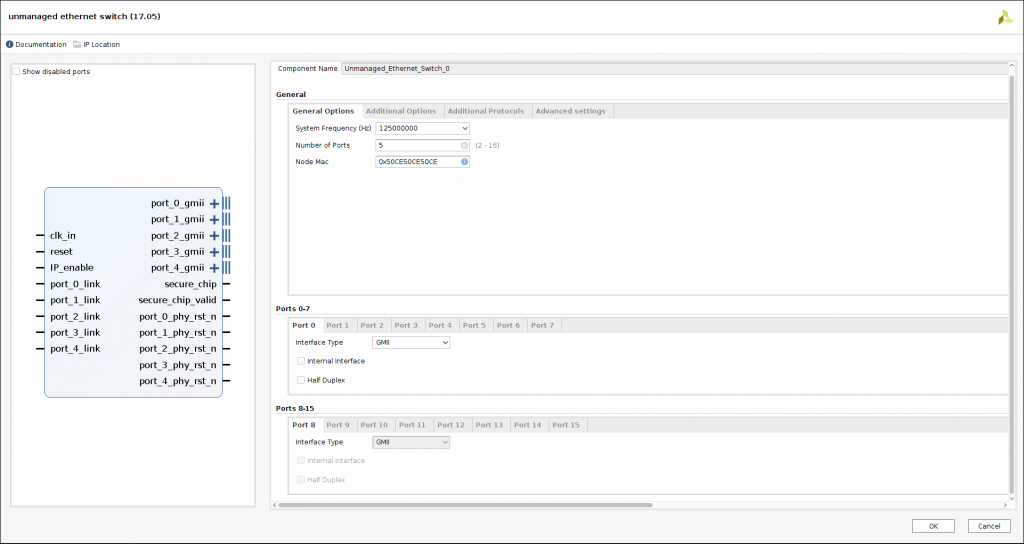Expand the port_1_gmii plus icon
The height and width of the screenshot is (544, 1024).
click(x=214, y=220)
